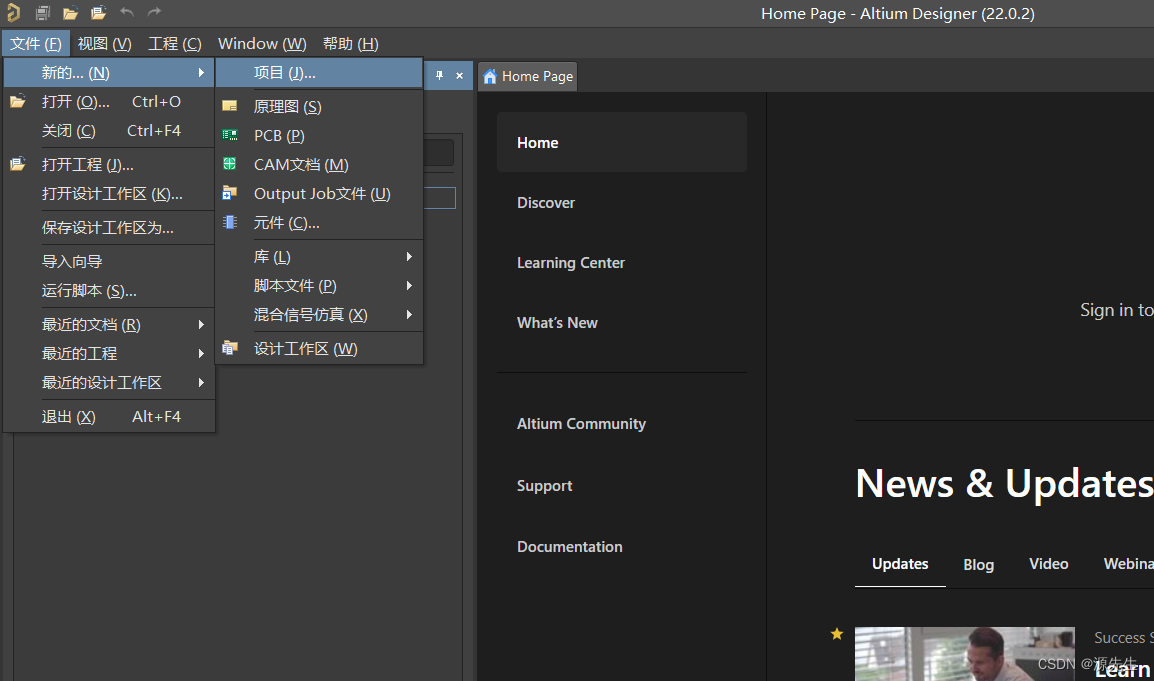Open the Documentation link
The height and width of the screenshot is (681, 1154).
click(x=570, y=546)
